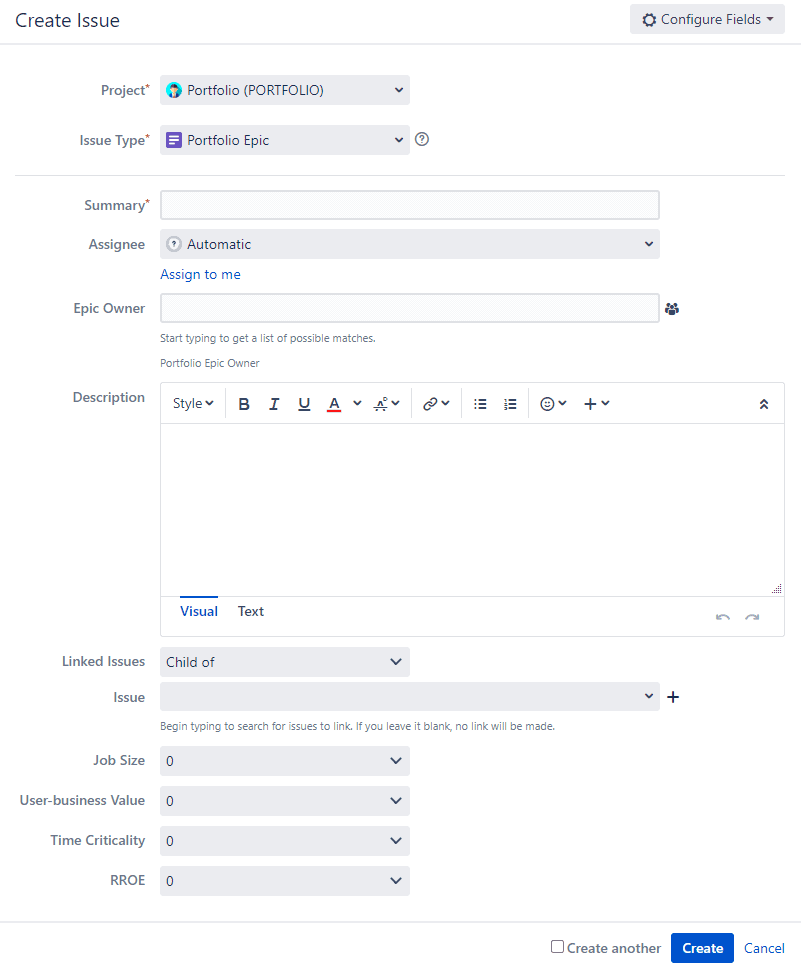
Task: Open the Job Size dropdown
Action: (x=284, y=760)
